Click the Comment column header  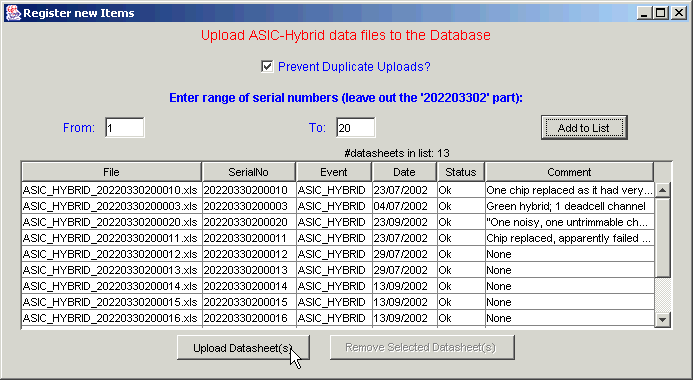pyautogui.click(x=569, y=172)
